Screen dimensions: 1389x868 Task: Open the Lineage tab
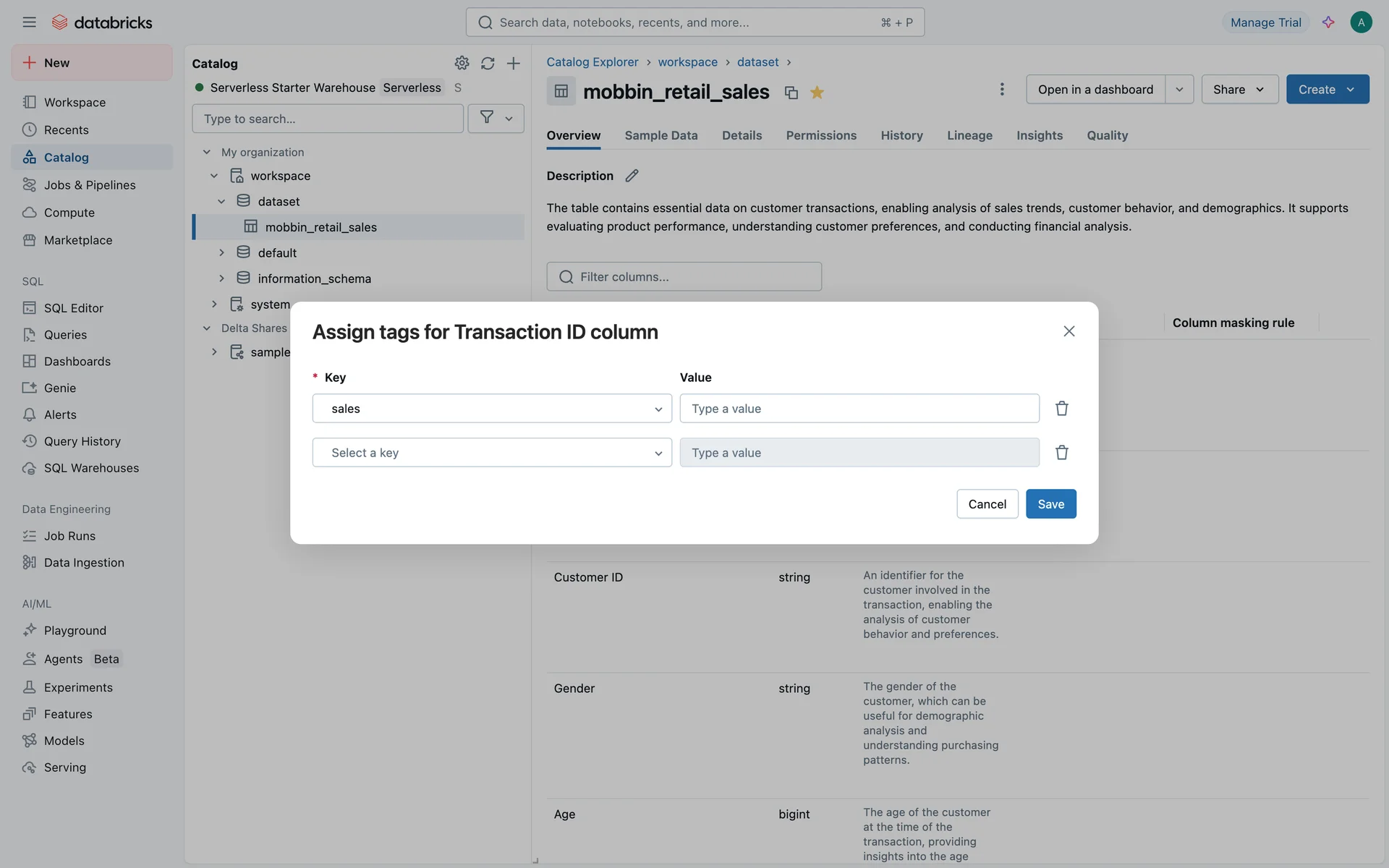pos(969,135)
